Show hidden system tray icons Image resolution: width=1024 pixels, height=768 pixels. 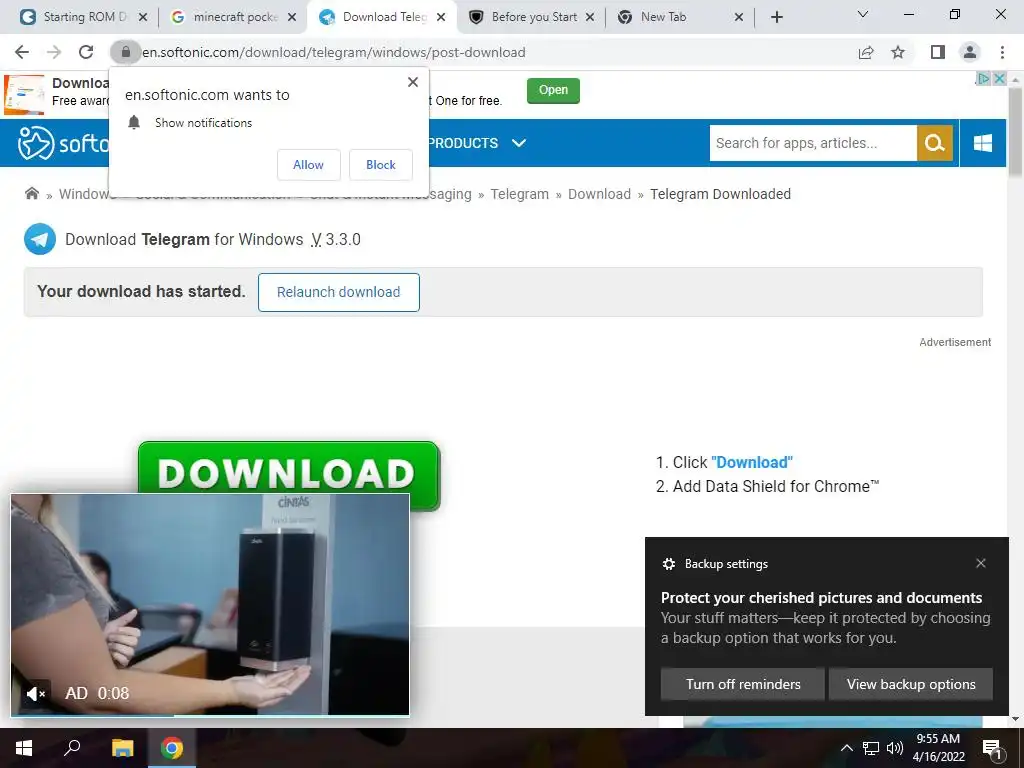(846, 748)
